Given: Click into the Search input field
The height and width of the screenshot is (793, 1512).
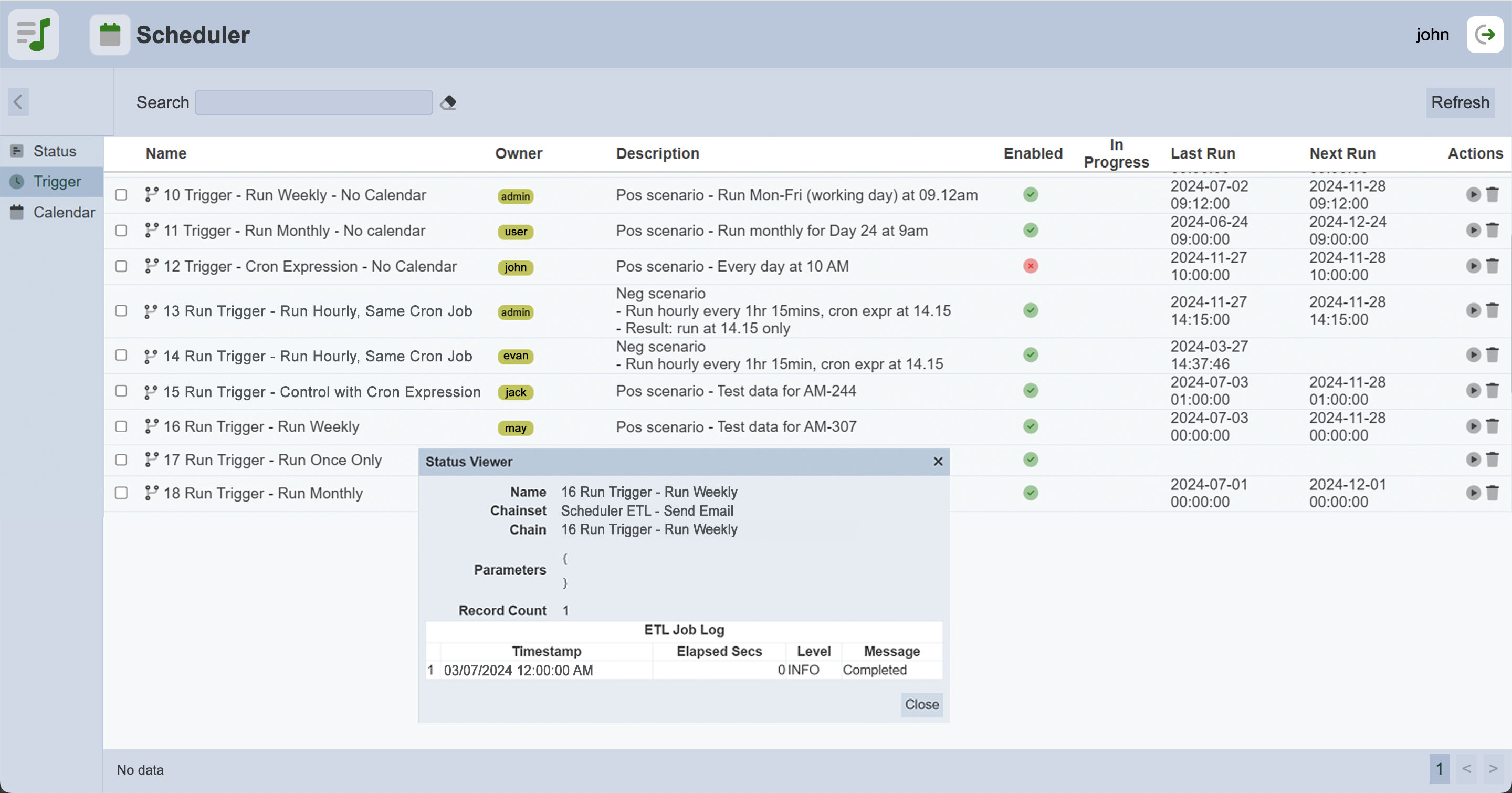Looking at the screenshot, I should (313, 103).
